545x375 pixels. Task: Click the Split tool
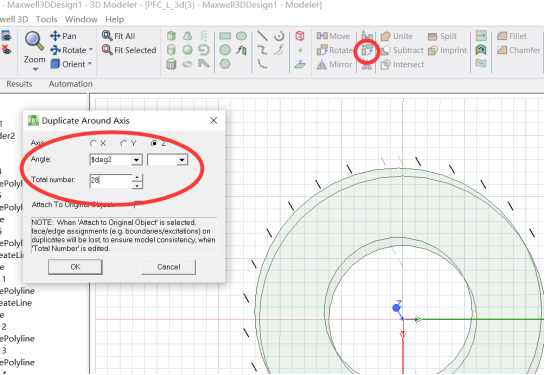442,36
